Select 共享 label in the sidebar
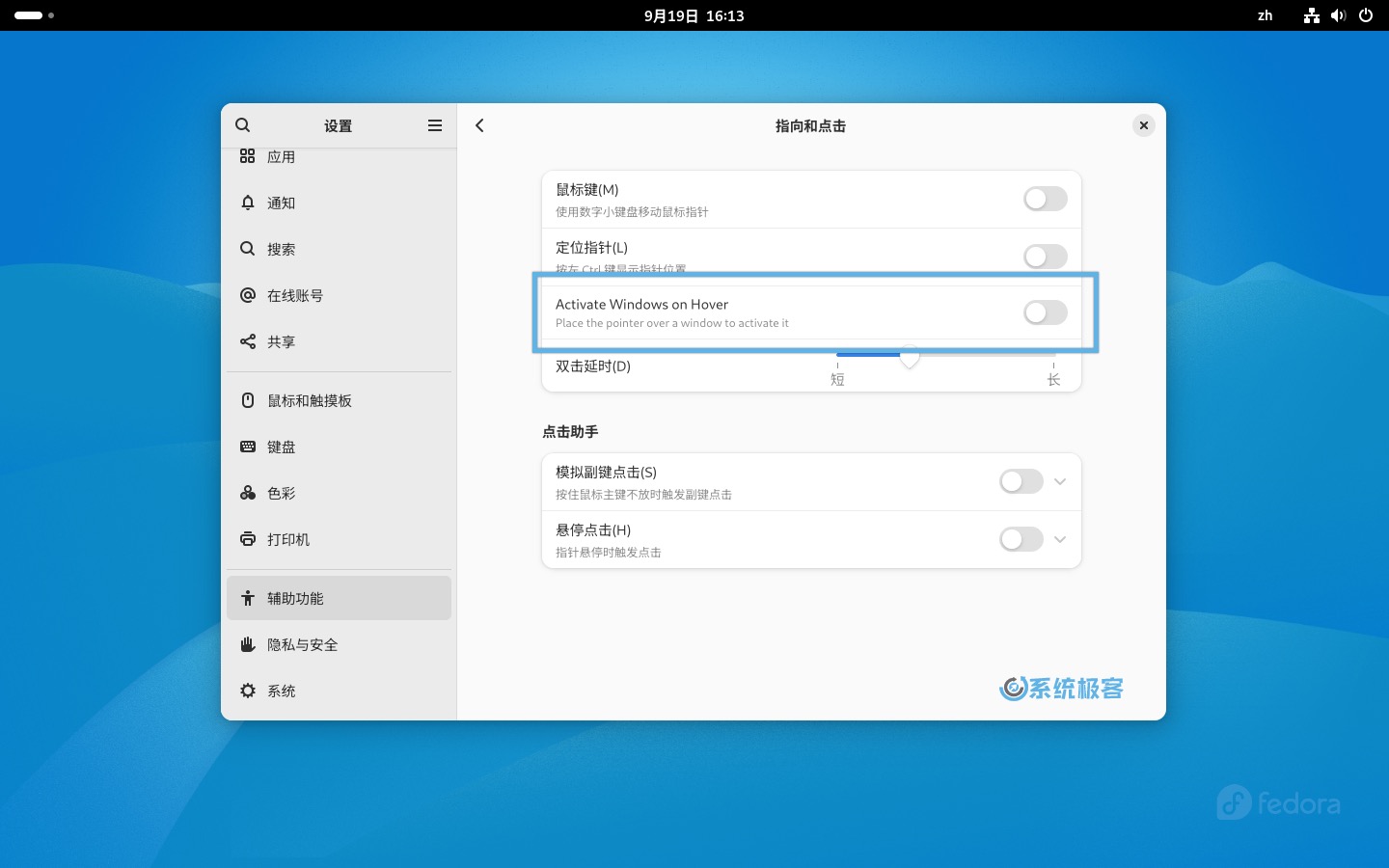 point(281,341)
